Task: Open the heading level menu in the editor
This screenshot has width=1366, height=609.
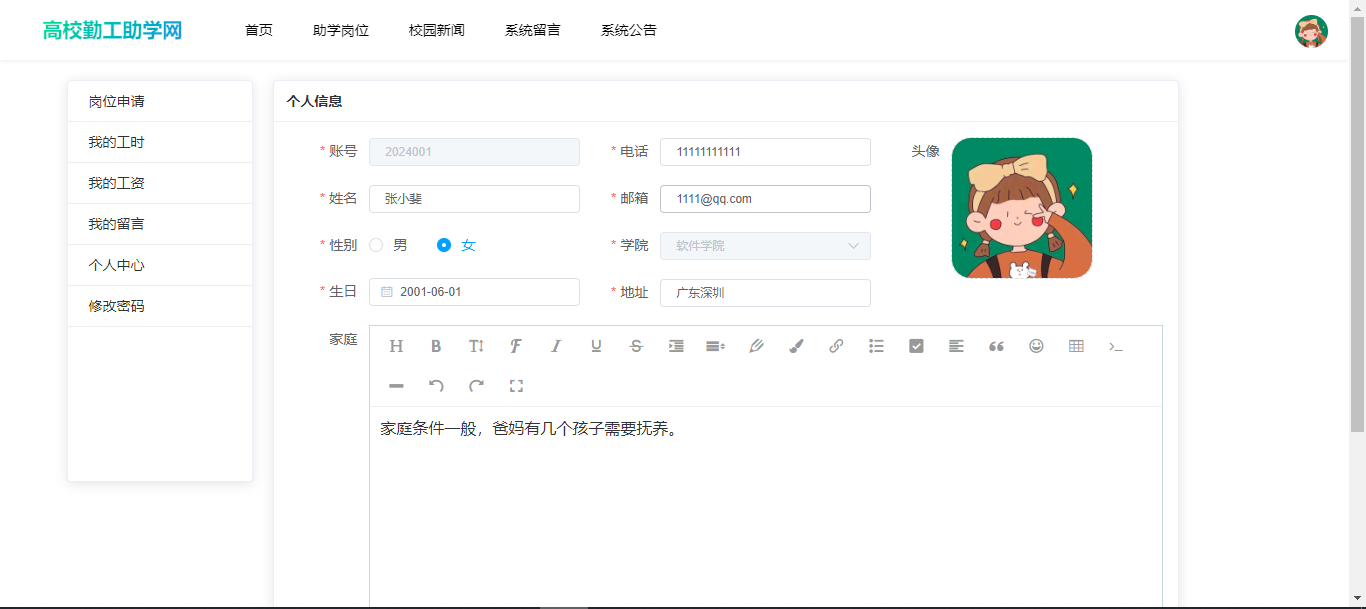Action: (396, 346)
